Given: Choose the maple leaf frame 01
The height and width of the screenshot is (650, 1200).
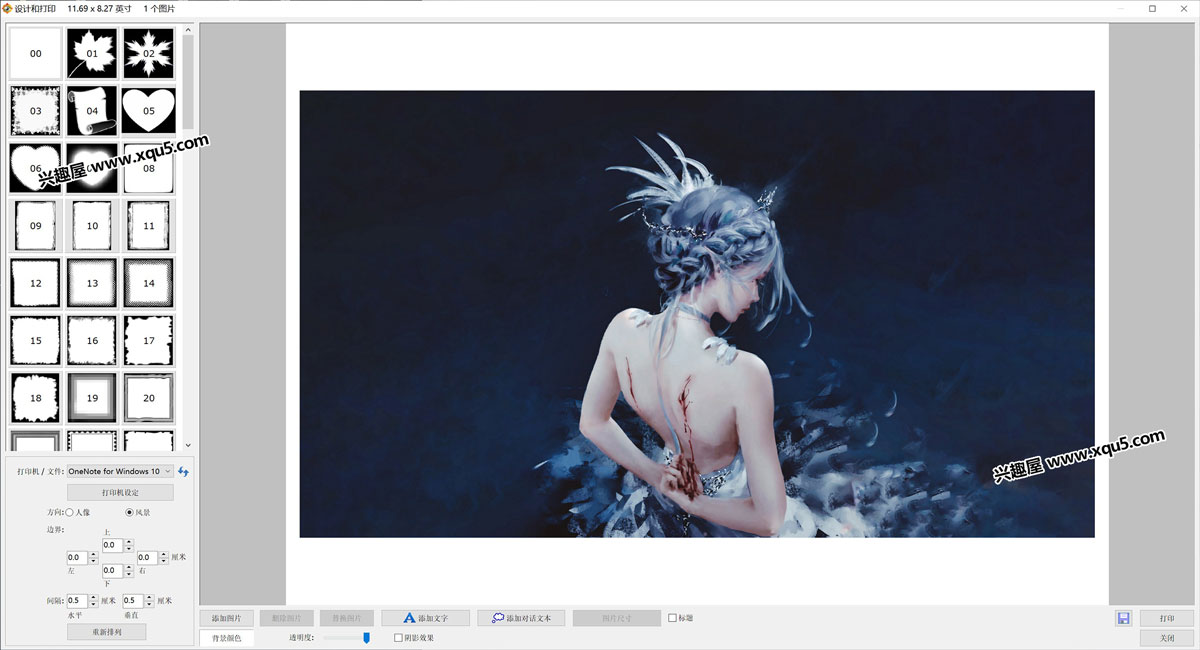Looking at the screenshot, I should tap(92, 53).
